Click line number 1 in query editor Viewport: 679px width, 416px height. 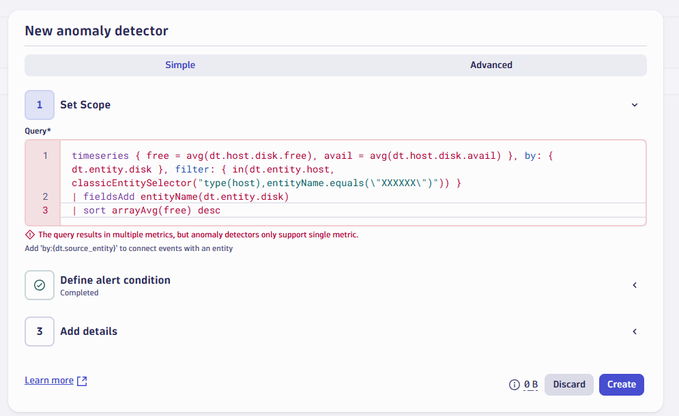tap(44, 156)
